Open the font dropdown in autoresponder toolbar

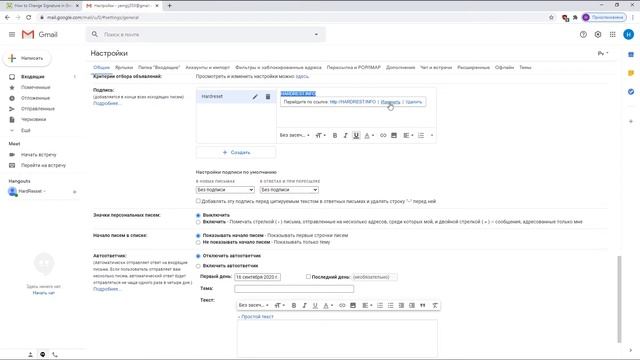[x=253, y=305]
